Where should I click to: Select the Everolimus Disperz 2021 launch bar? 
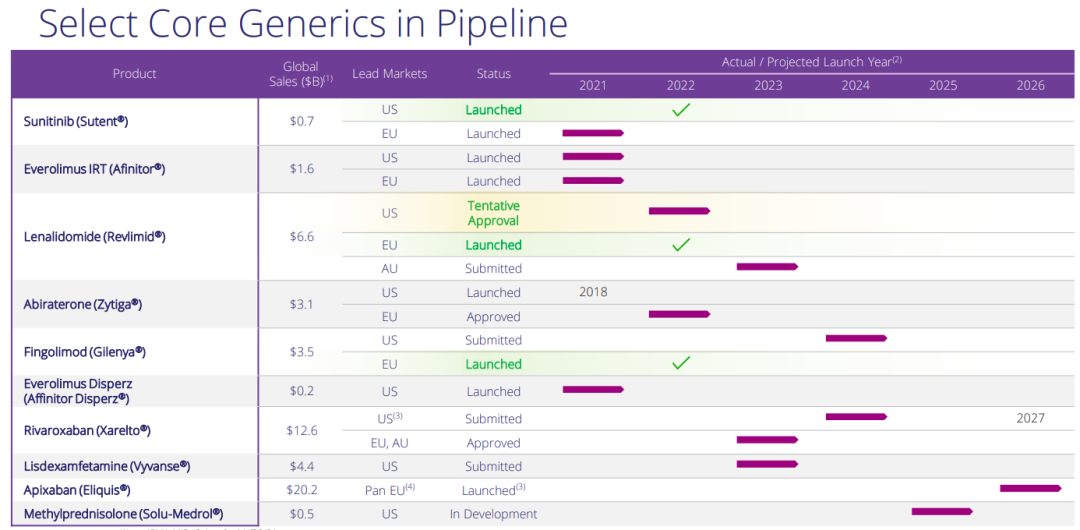(593, 389)
